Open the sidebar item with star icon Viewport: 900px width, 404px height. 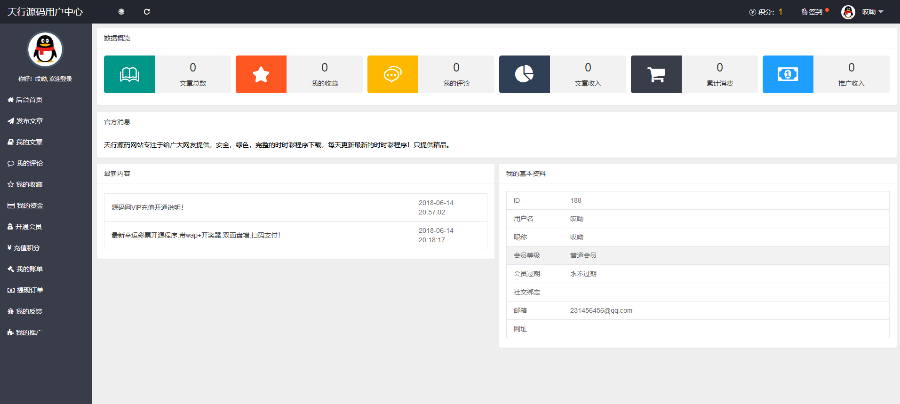click(26, 184)
